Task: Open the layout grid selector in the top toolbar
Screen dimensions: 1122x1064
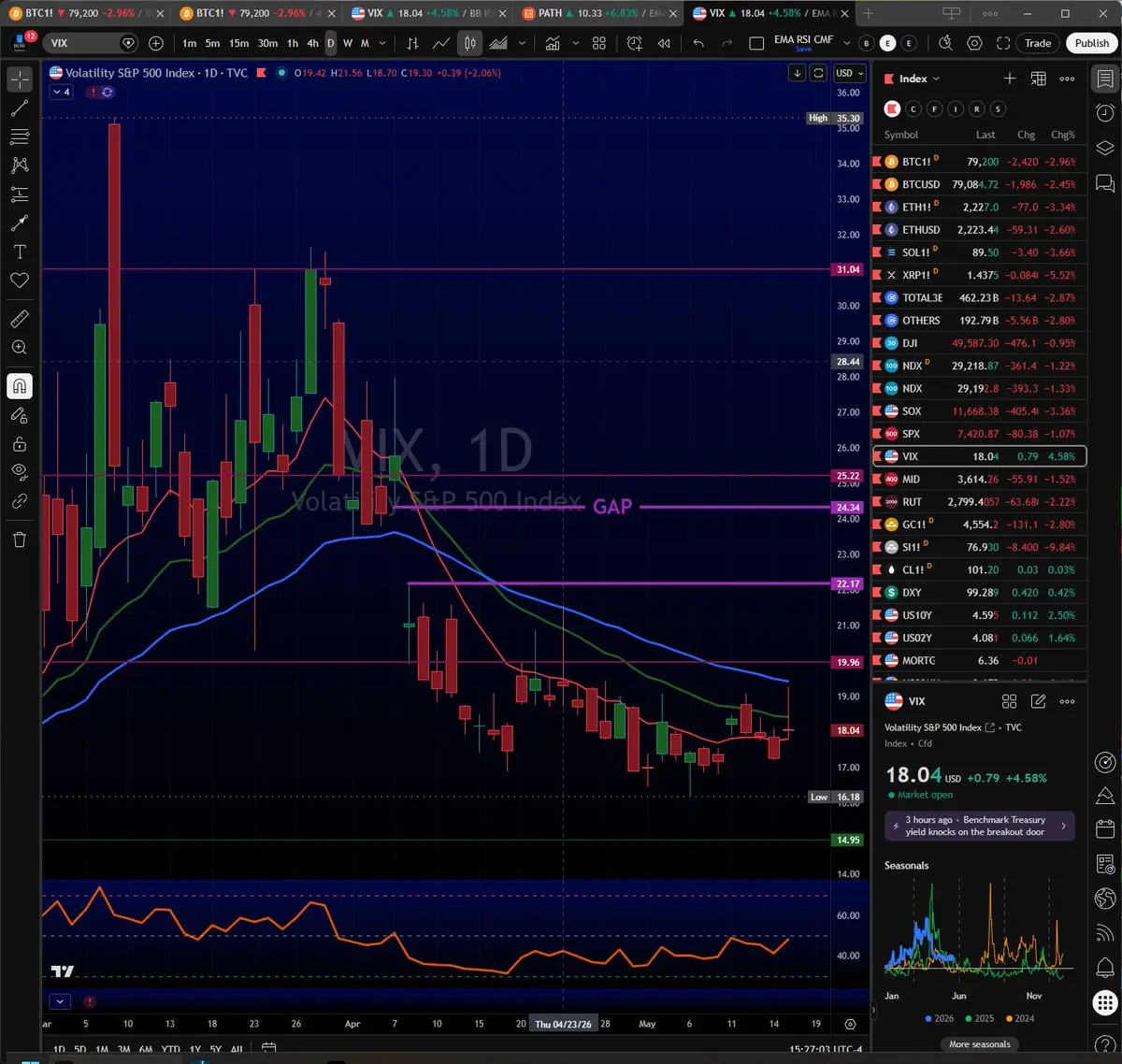Action: click(x=599, y=43)
